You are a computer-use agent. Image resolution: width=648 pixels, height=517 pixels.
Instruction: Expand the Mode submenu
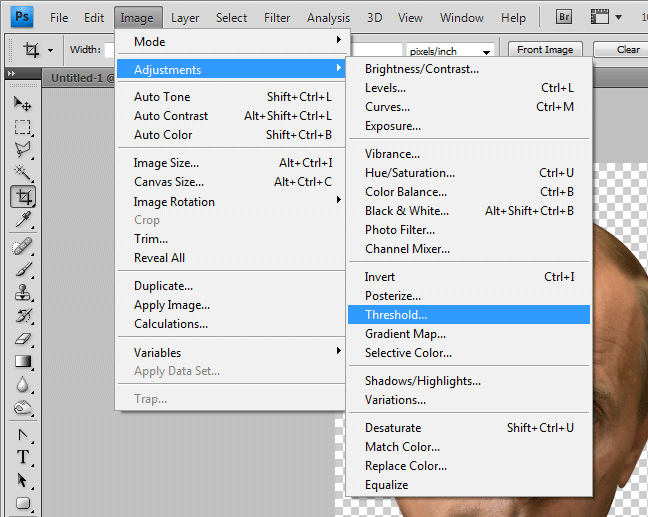[x=233, y=41]
